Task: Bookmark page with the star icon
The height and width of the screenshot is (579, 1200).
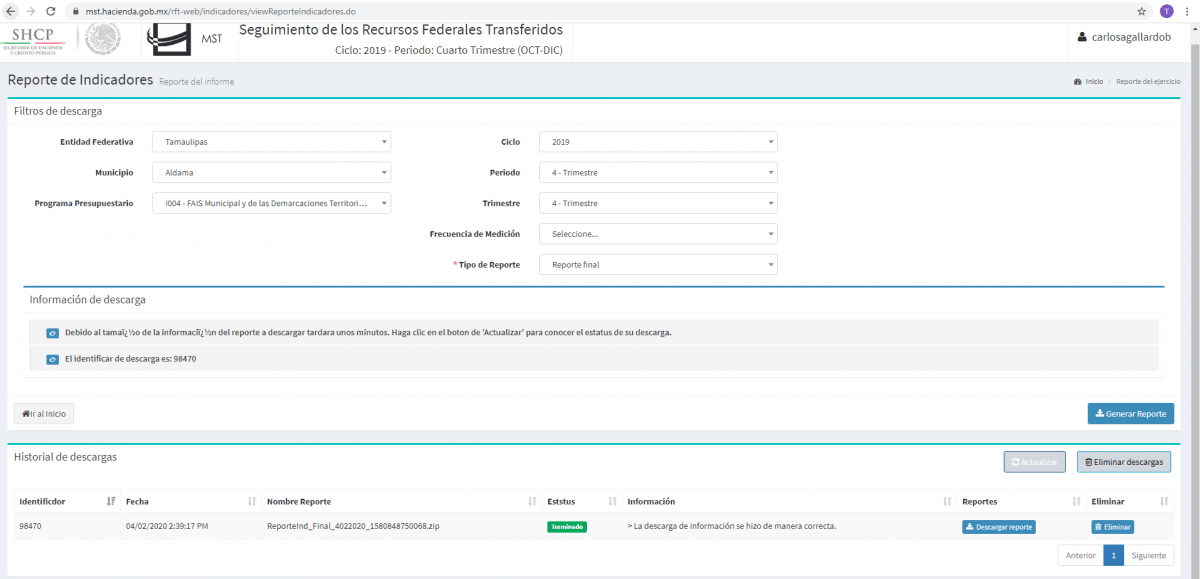Action: click(x=1142, y=11)
